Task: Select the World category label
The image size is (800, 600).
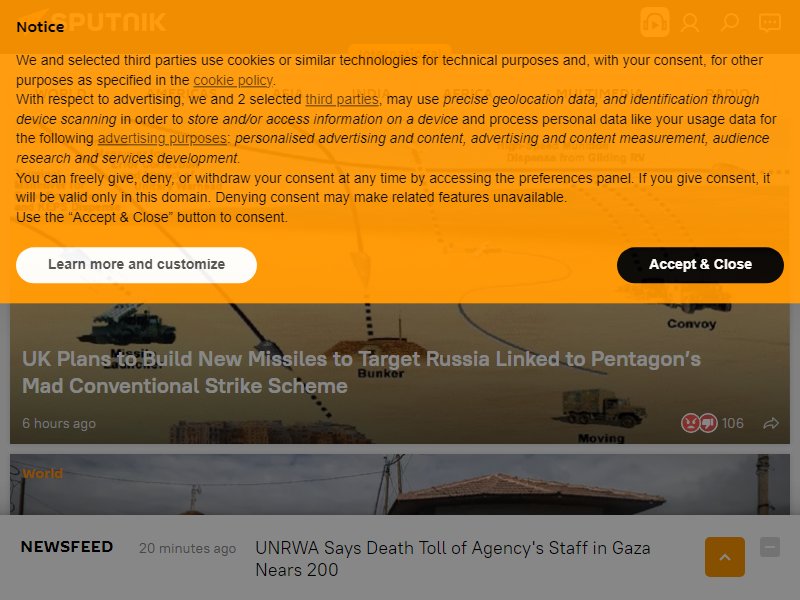Action: pos(42,473)
